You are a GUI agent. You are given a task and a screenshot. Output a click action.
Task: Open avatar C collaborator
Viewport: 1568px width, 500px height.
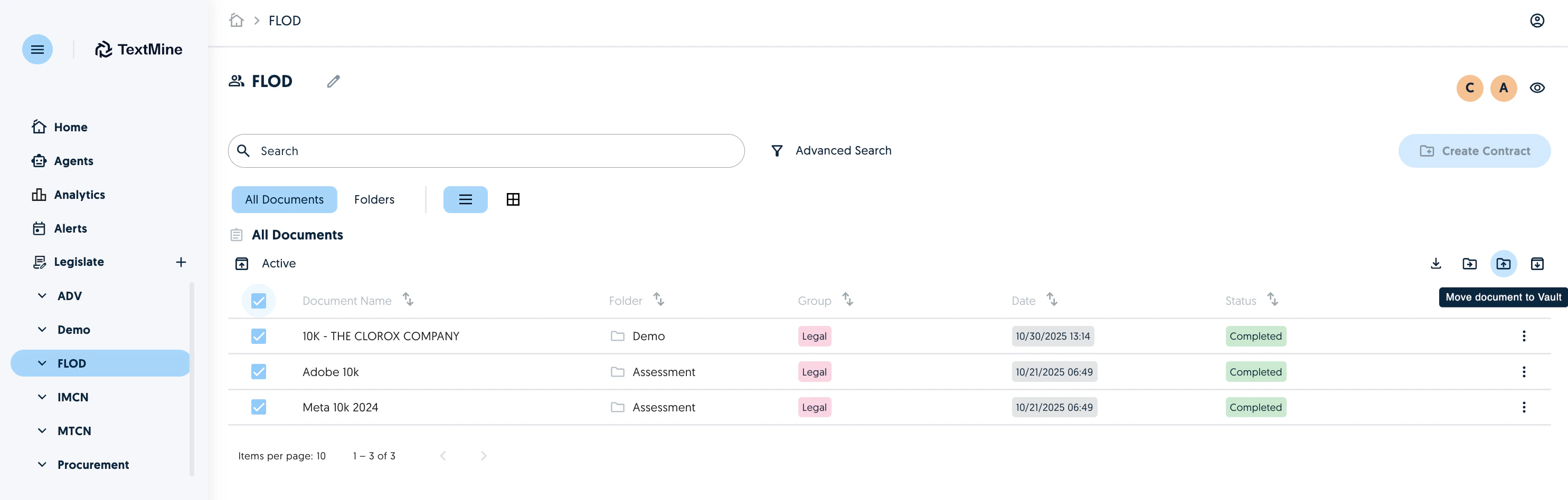click(x=1469, y=88)
